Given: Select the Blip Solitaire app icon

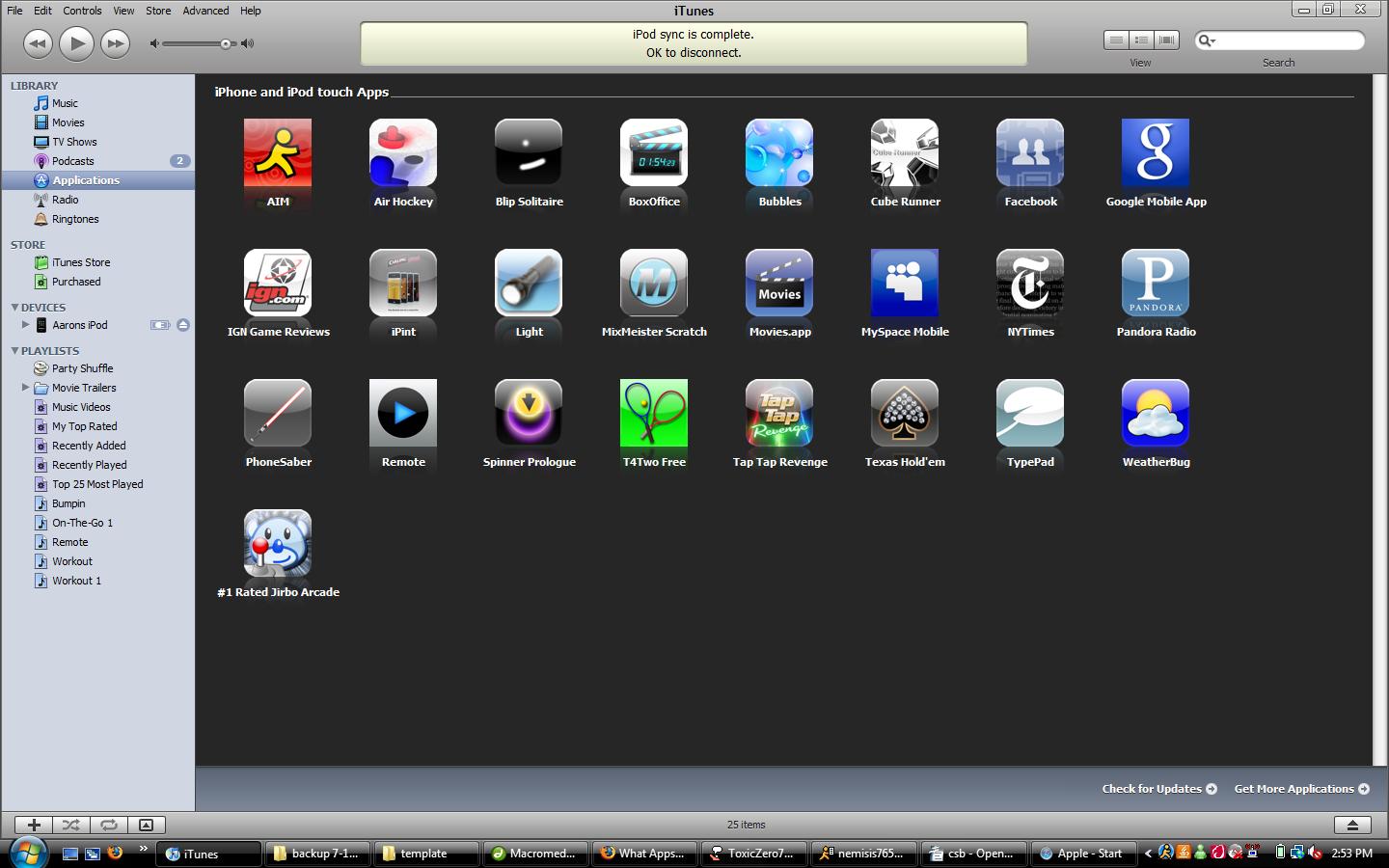Looking at the screenshot, I should tap(529, 152).
